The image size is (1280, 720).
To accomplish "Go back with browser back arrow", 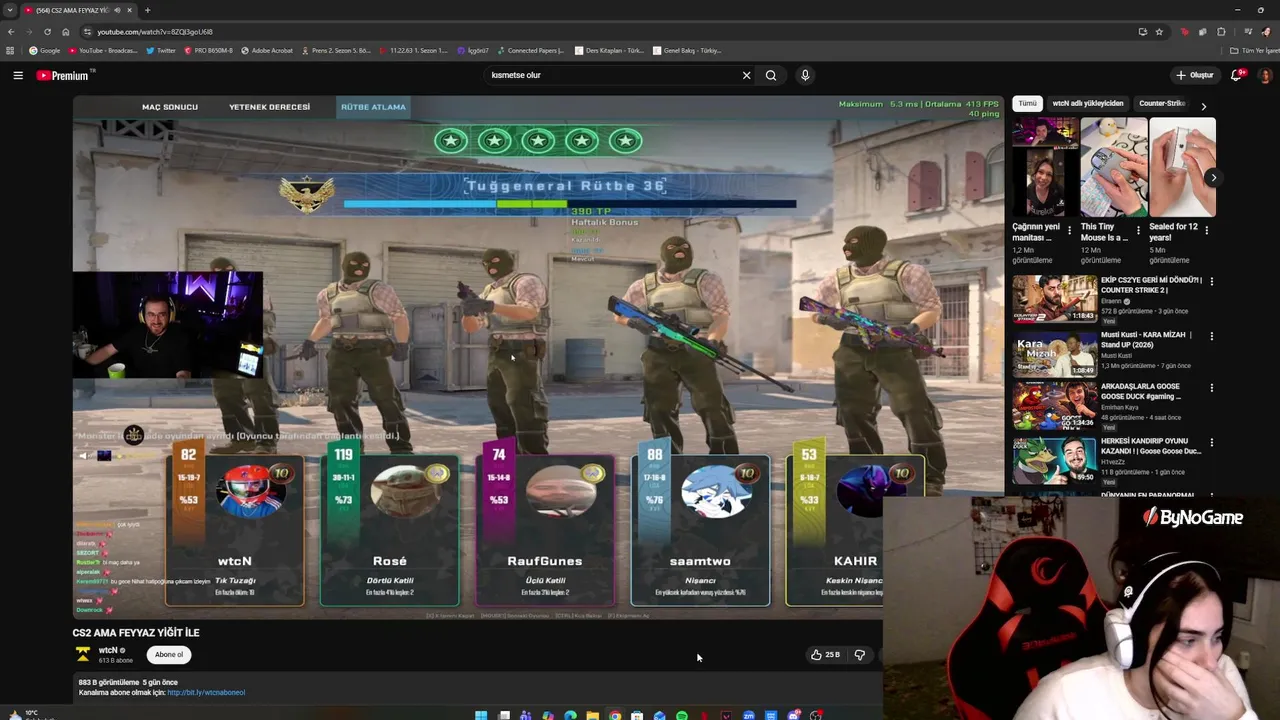I will pyautogui.click(x=11, y=31).
